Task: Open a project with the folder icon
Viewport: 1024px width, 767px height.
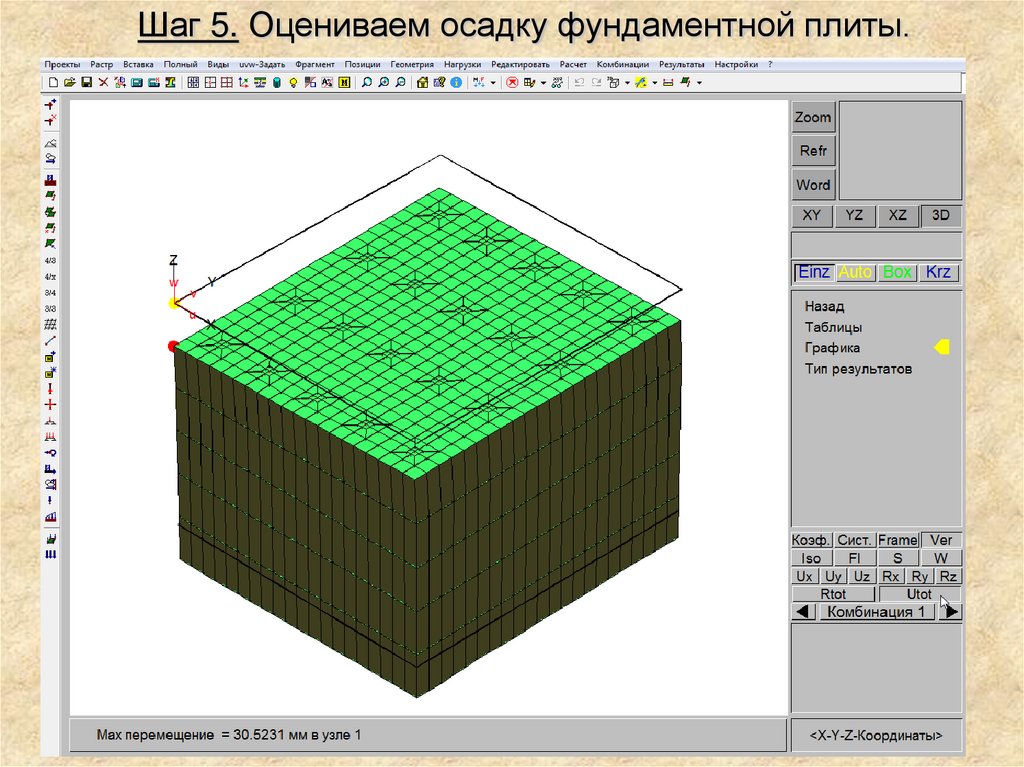Action: click(x=70, y=82)
